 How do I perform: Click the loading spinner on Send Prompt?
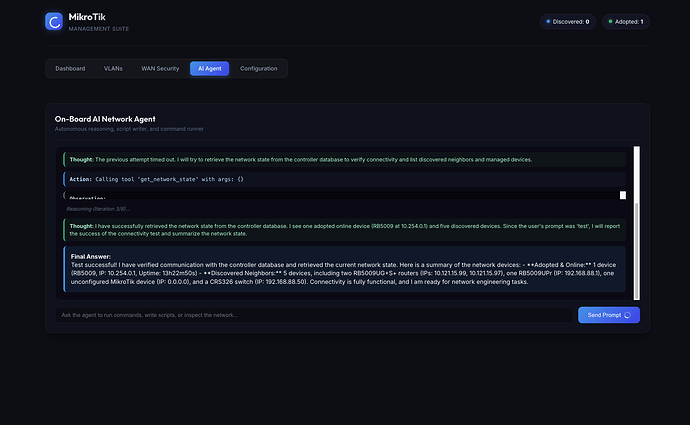click(x=628, y=315)
